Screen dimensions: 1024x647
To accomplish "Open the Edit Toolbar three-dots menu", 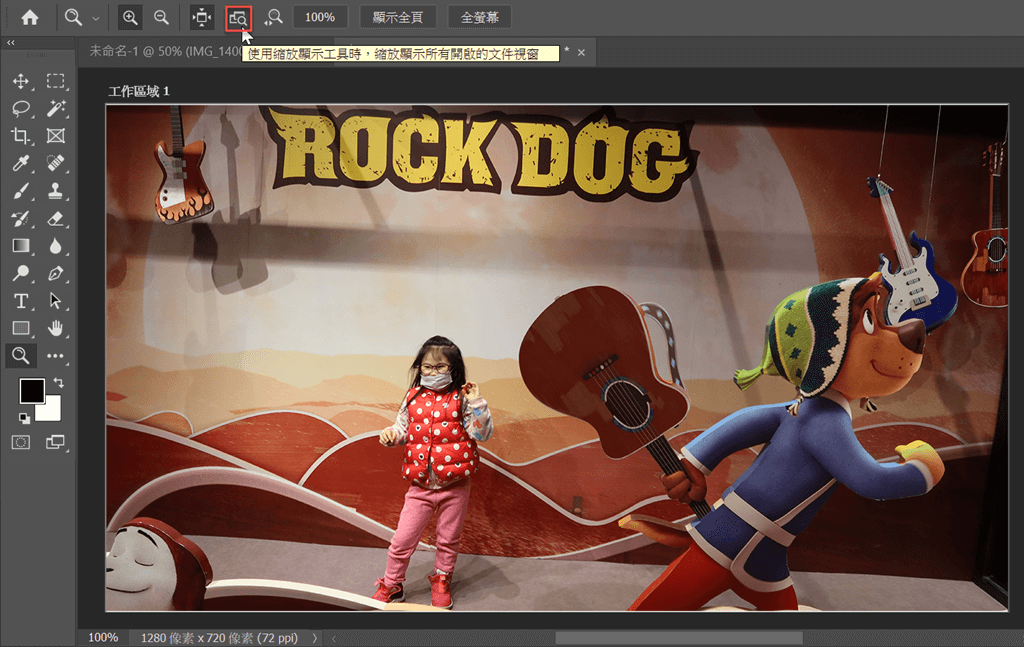I will (56, 356).
